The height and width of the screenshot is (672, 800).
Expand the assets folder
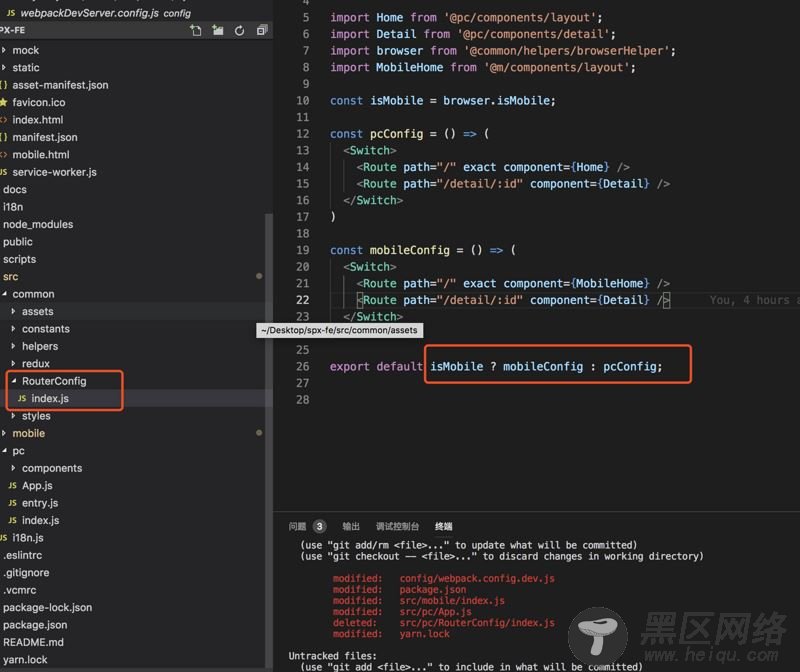(x=37, y=312)
